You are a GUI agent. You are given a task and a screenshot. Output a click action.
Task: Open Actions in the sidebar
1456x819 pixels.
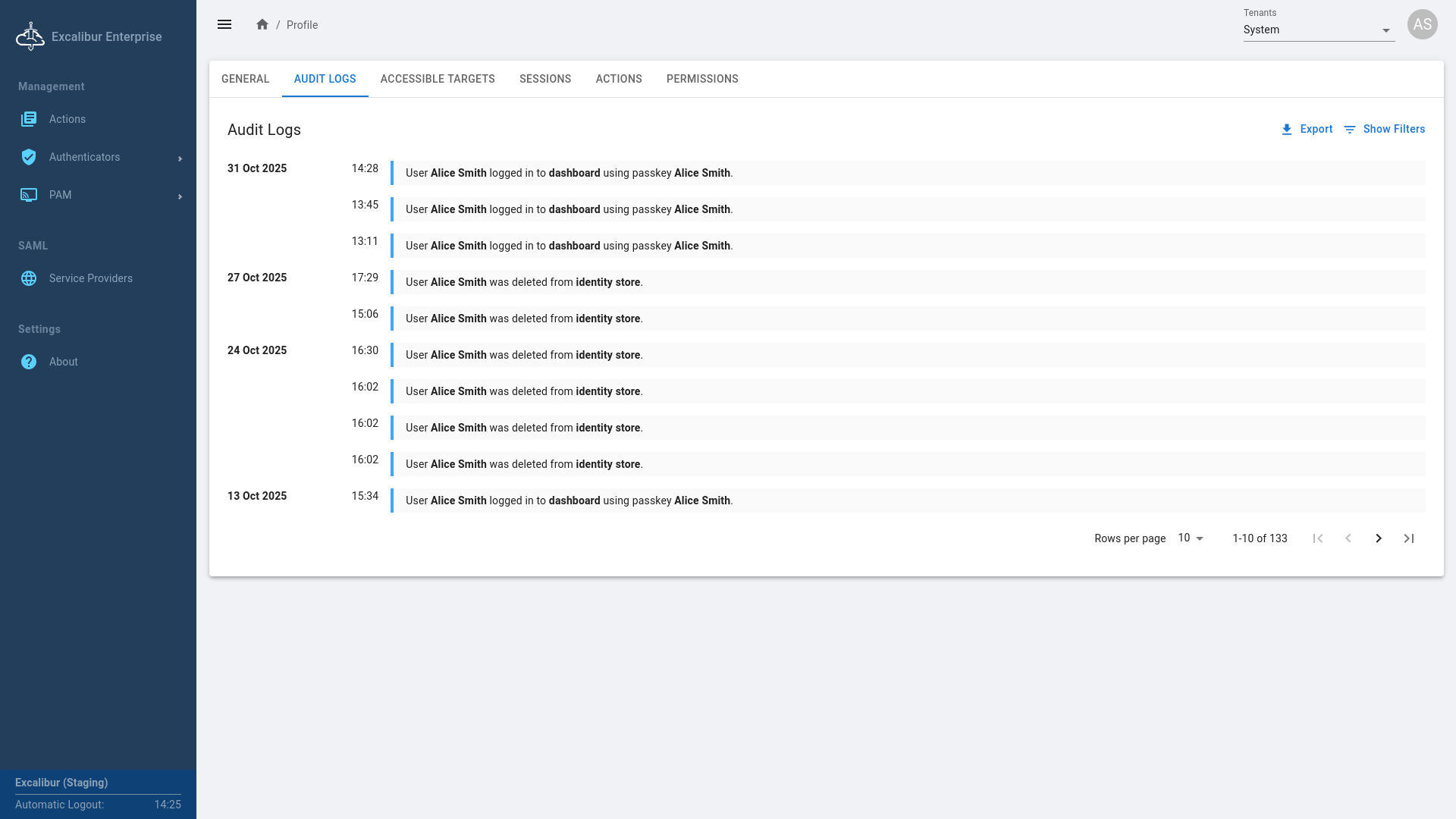coord(67,119)
